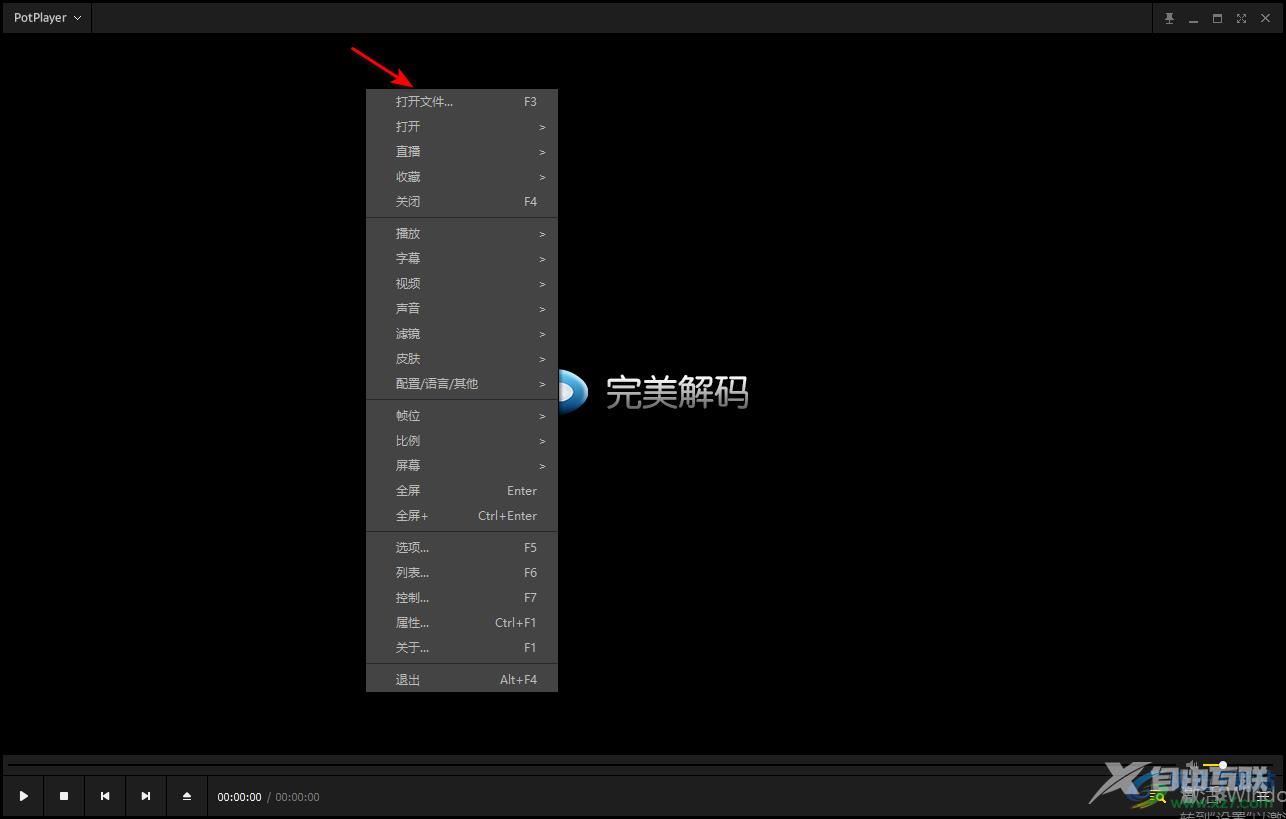The height and width of the screenshot is (819, 1286).
Task: Jump to the previous track
Action: (x=105, y=796)
